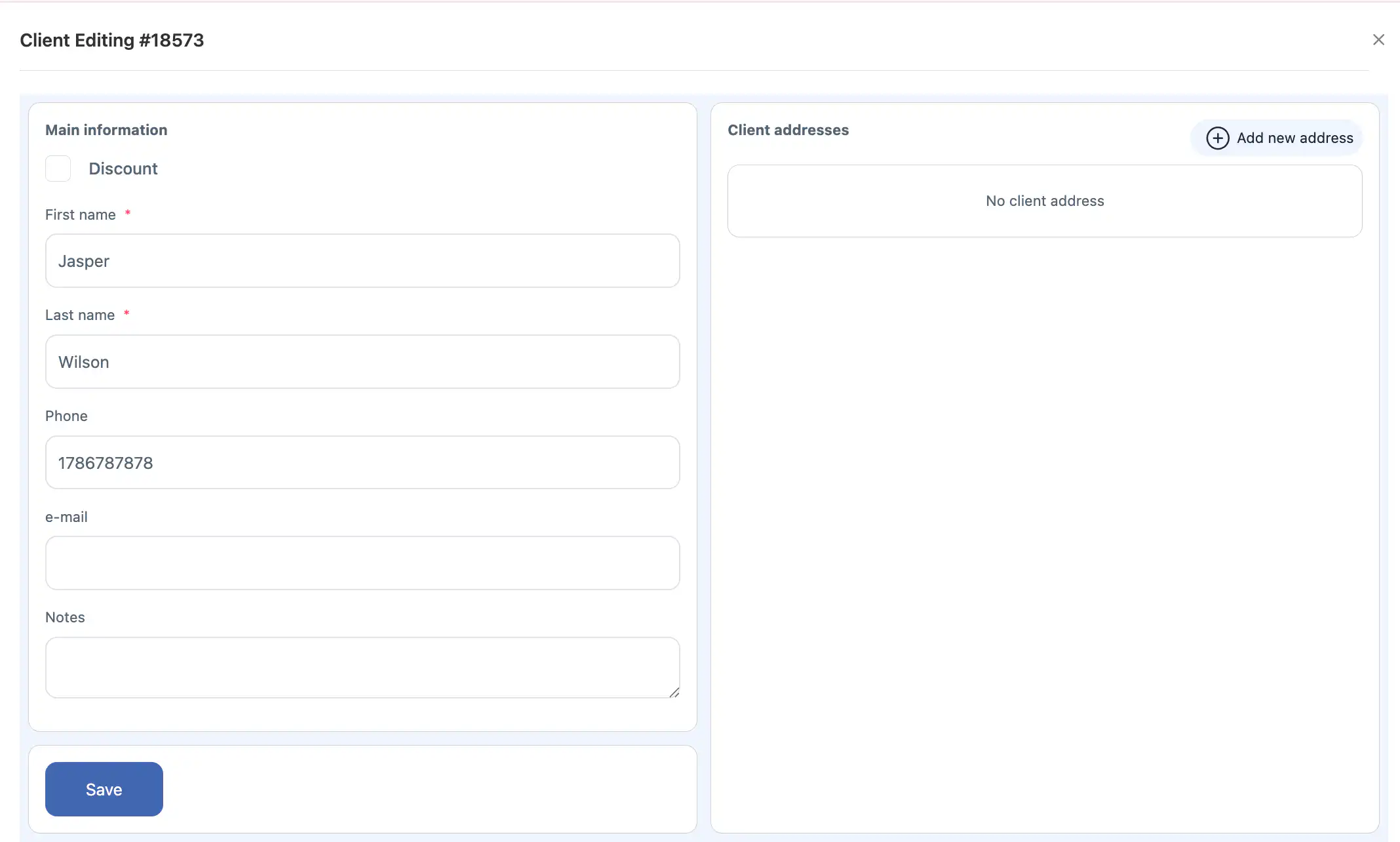The width and height of the screenshot is (1400, 842).
Task: Close the Client Editing dialog
Action: pos(1378,40)
